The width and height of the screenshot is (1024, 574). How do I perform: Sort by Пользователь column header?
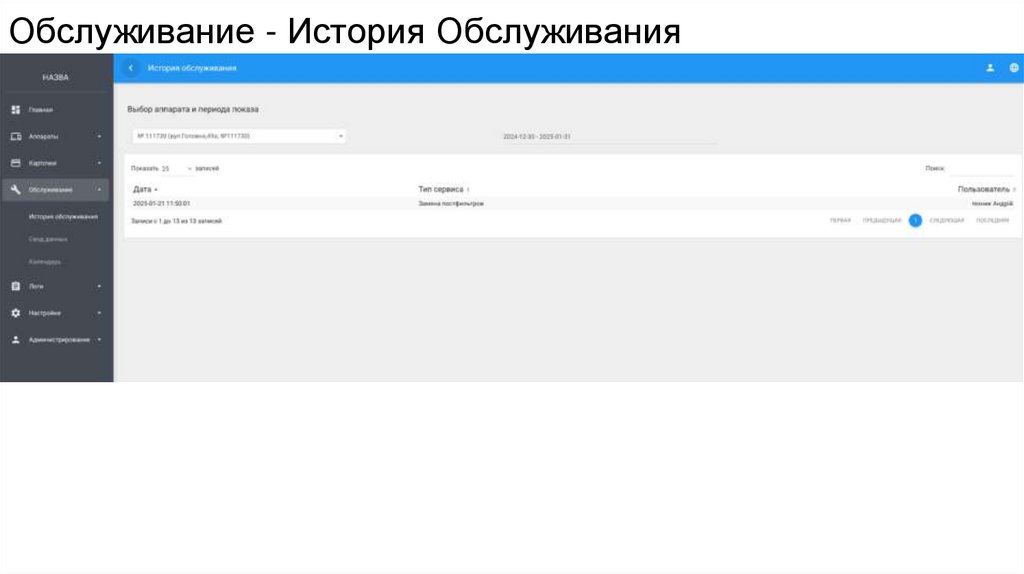click(986, 189)
